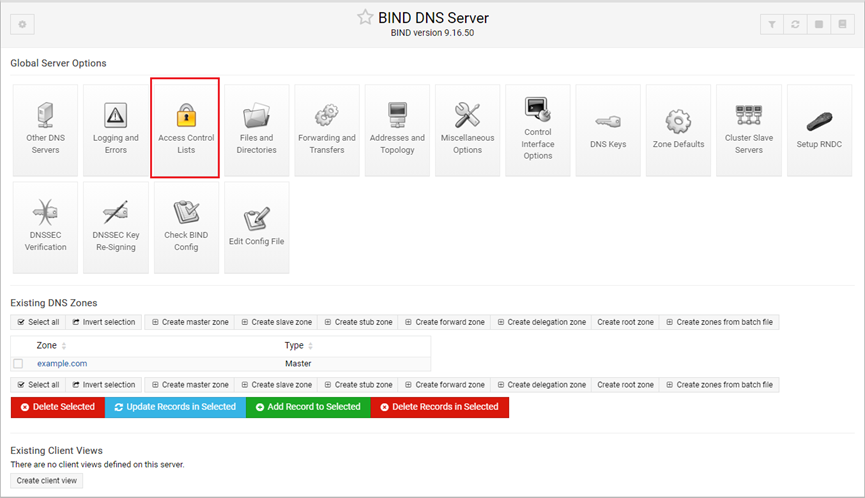Image resolution: width=865 pixels, height=498 pixels.
Task: Open Logging and Errors settings
Action: click(116, 130)
